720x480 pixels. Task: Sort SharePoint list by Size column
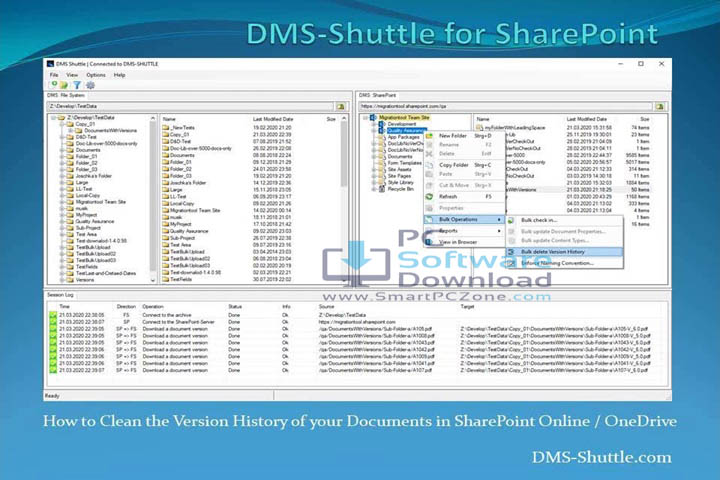tap(645, 119)
